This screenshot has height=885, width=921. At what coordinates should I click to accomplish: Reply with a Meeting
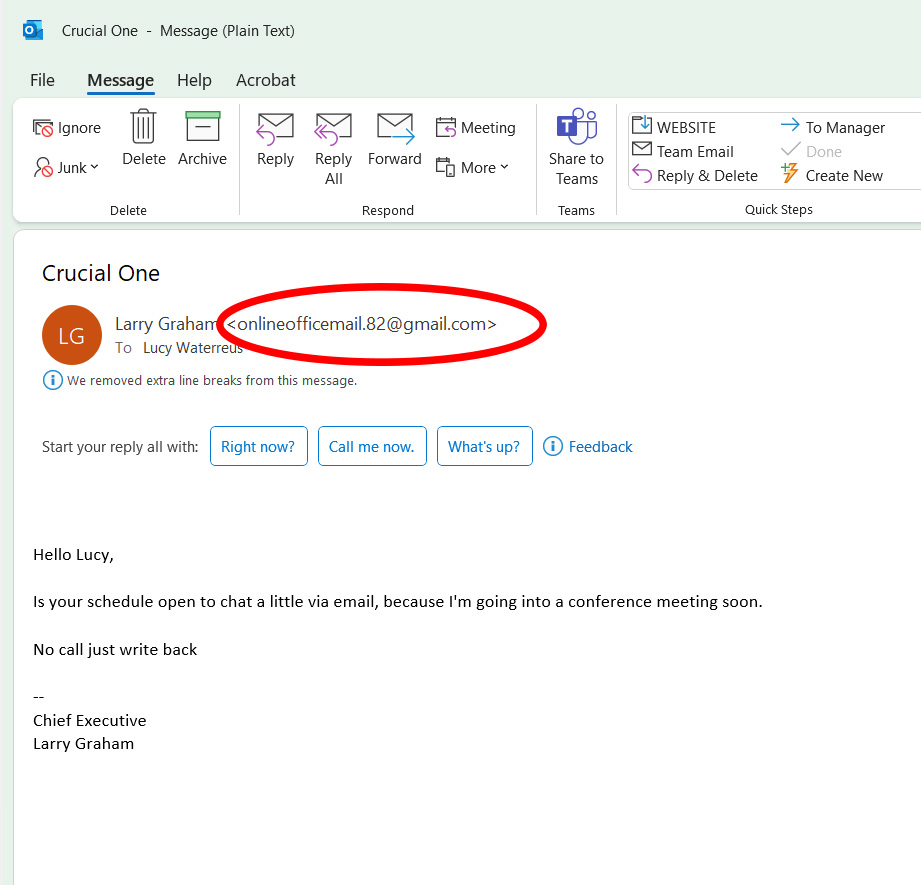(475, 127)
